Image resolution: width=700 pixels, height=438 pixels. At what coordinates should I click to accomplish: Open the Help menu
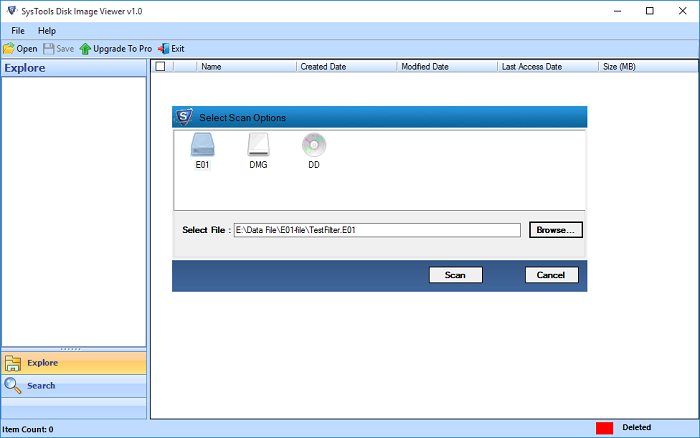coord(46,31)
